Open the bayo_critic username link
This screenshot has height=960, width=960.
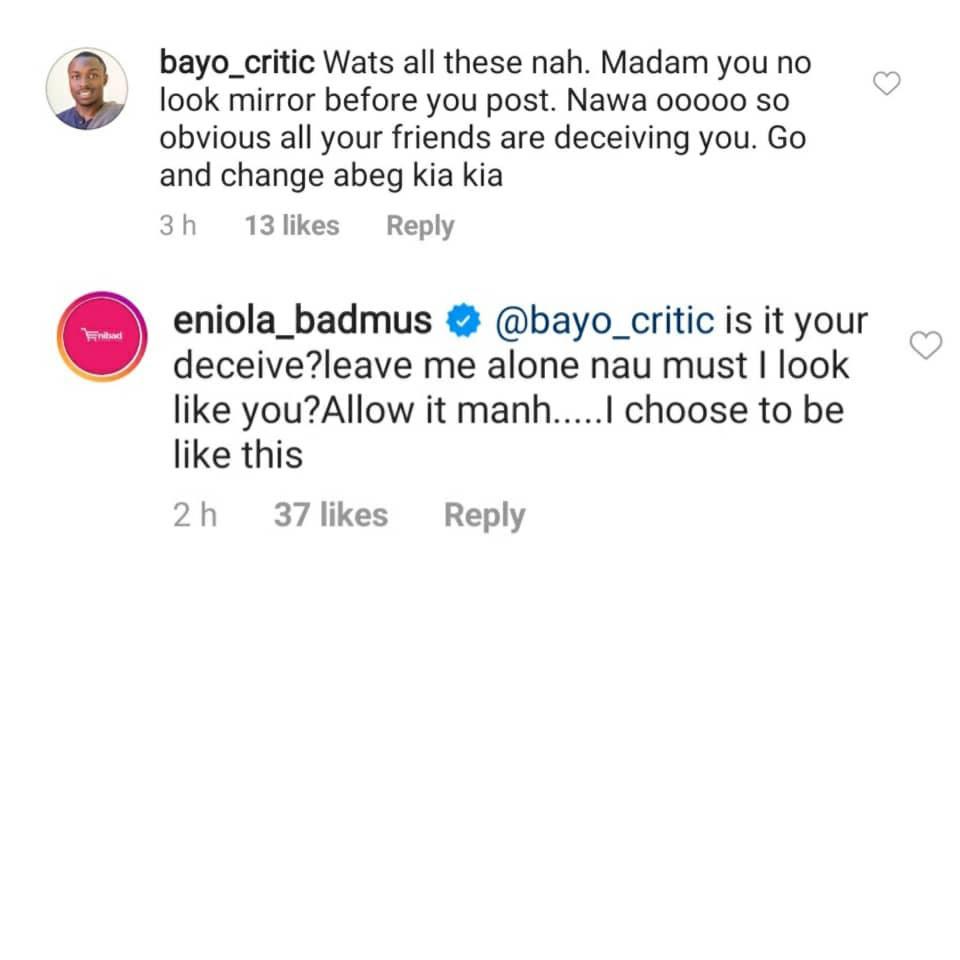click(x=237, y=63)
